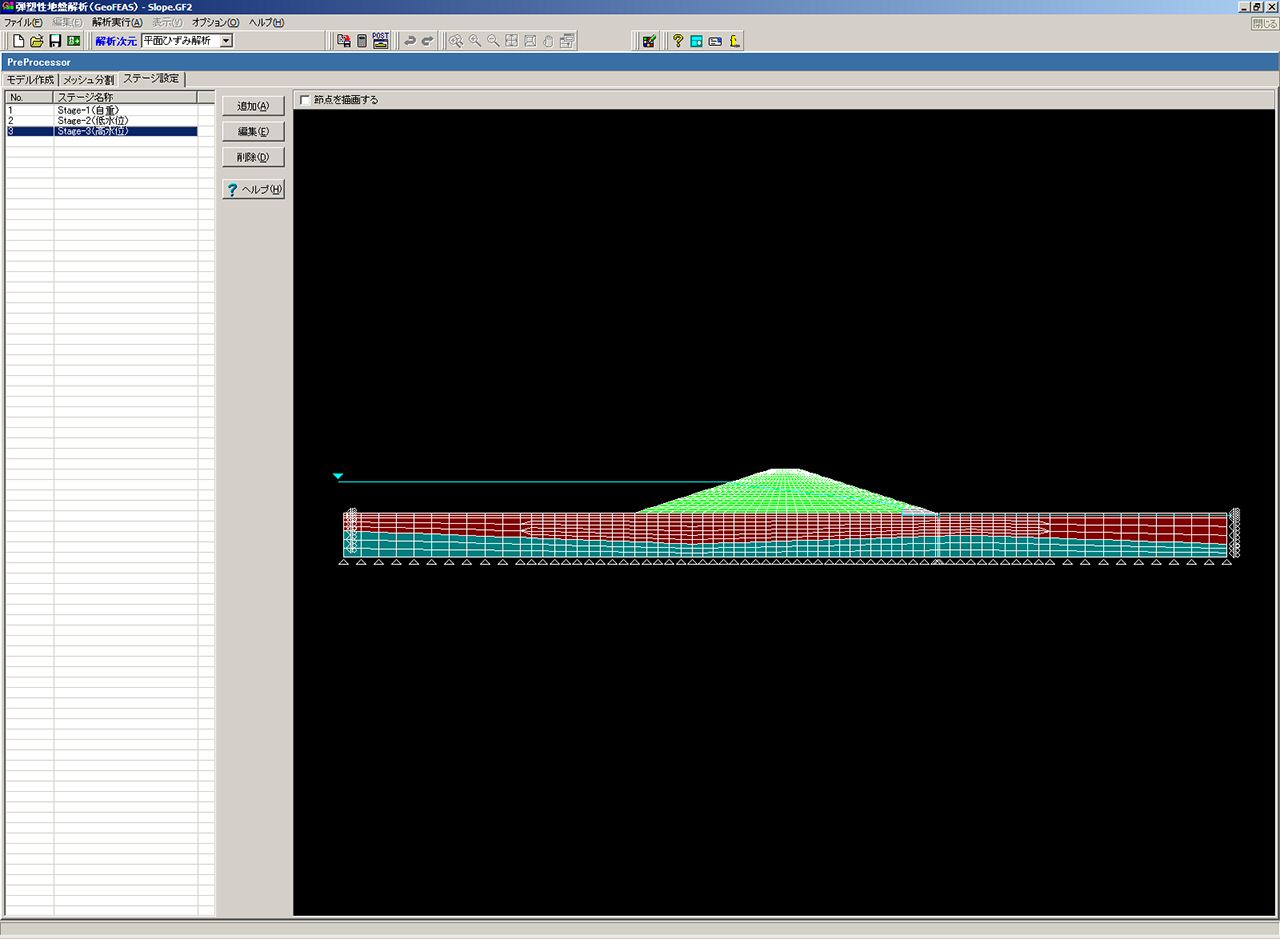Click the 削除(D) button
Viewport: 1280px width, 939px height.
point(253,158)
